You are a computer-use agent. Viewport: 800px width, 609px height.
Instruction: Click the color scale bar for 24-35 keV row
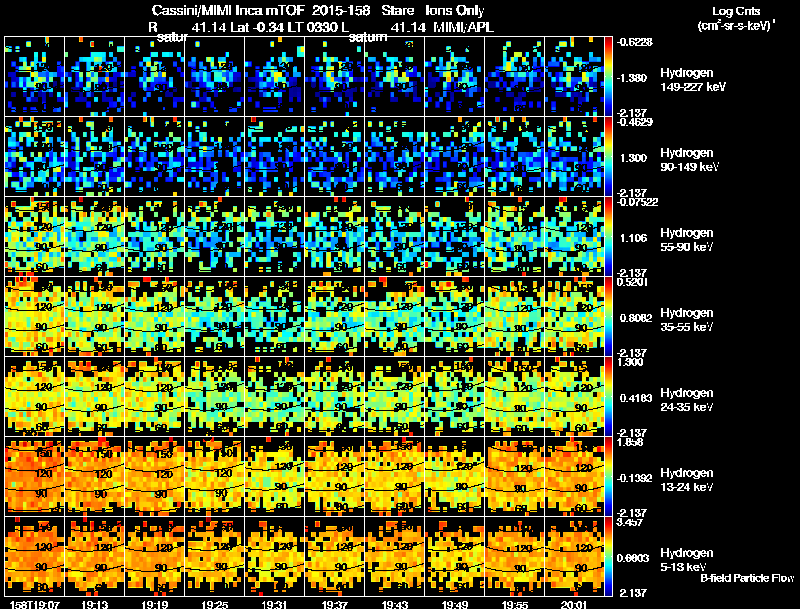608,397
